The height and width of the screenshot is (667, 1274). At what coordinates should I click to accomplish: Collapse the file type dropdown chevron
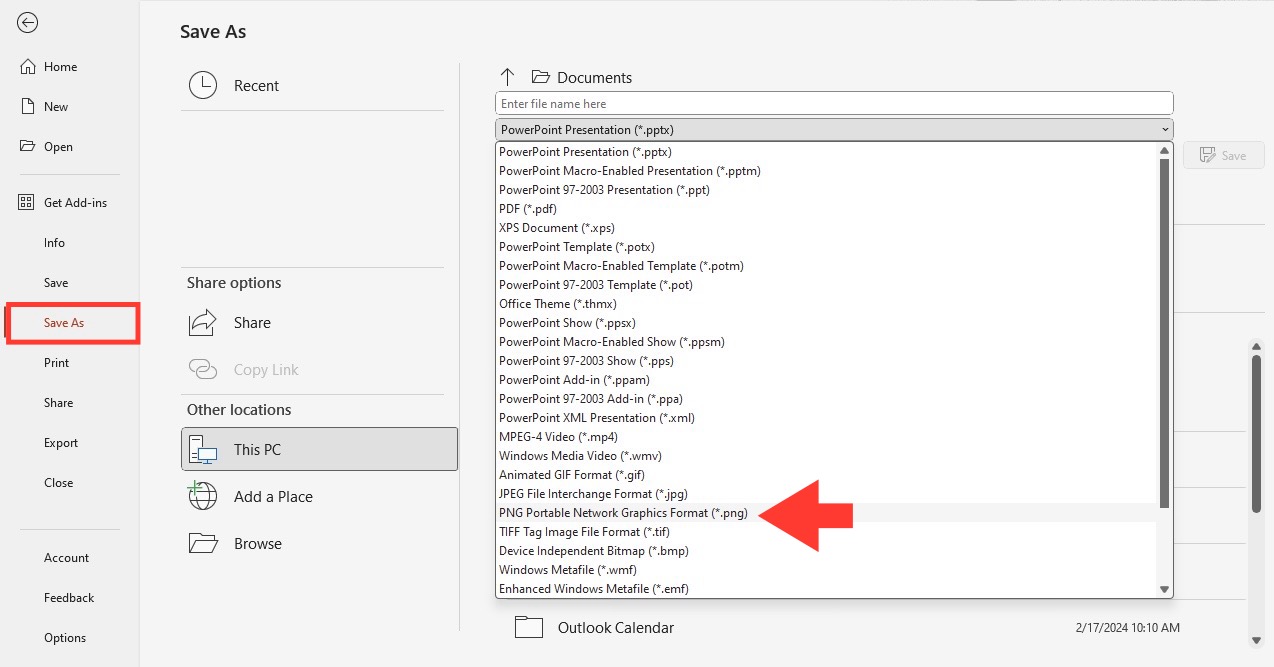pyautogui.click(x=1165, y=130)
